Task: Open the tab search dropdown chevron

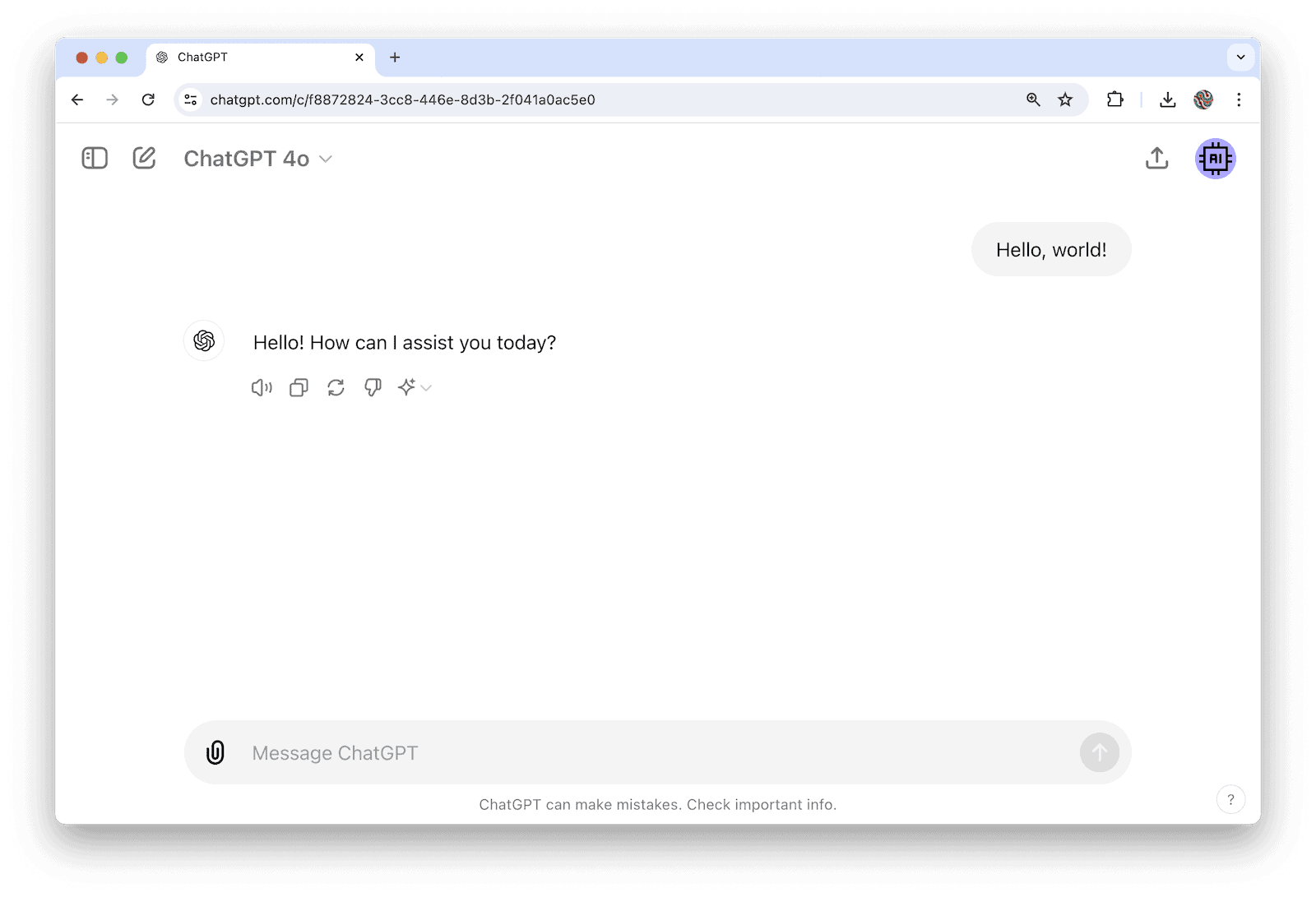Action: pyautogui.click(x=1240, y=57)
